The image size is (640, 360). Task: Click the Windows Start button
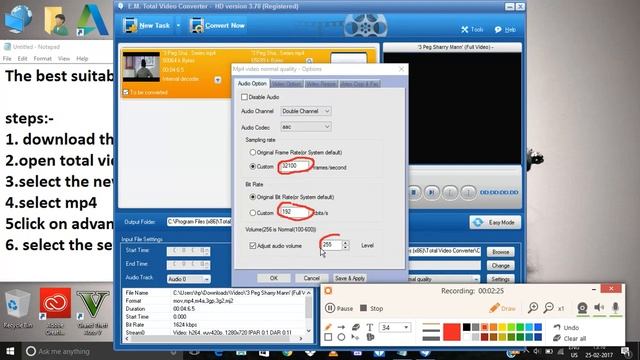(x=10, y=351)
